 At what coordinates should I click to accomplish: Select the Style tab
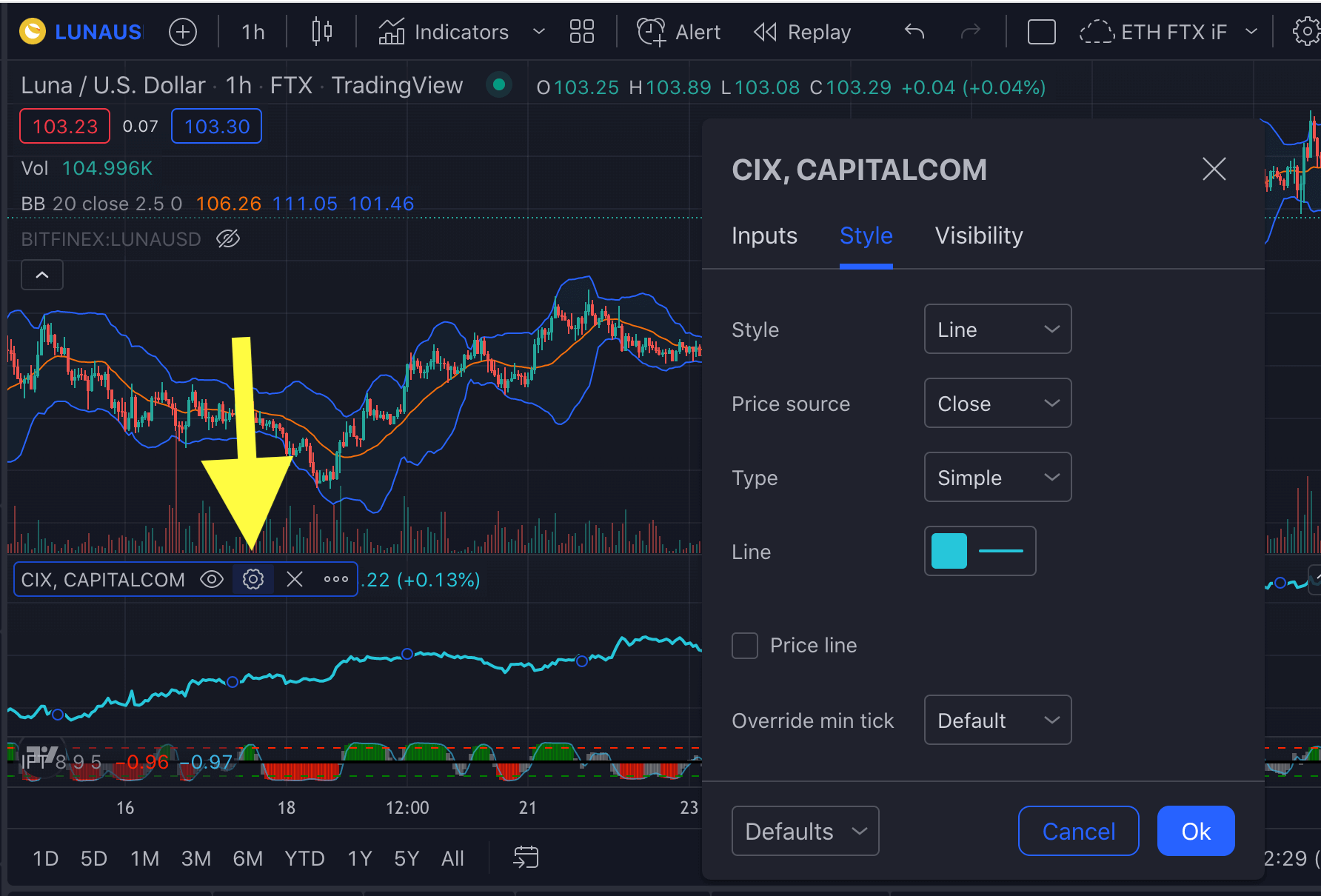(x=866, y=235)
